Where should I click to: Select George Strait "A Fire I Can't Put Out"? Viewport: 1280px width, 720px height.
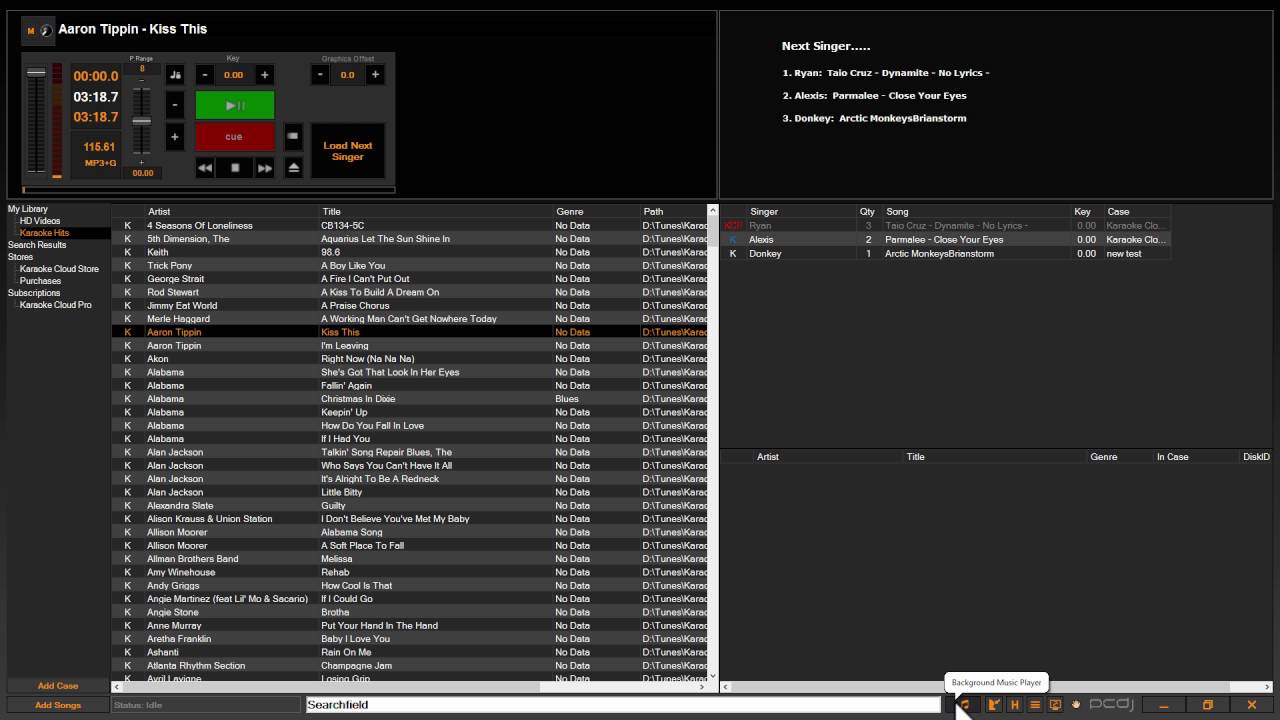point(409,279)
